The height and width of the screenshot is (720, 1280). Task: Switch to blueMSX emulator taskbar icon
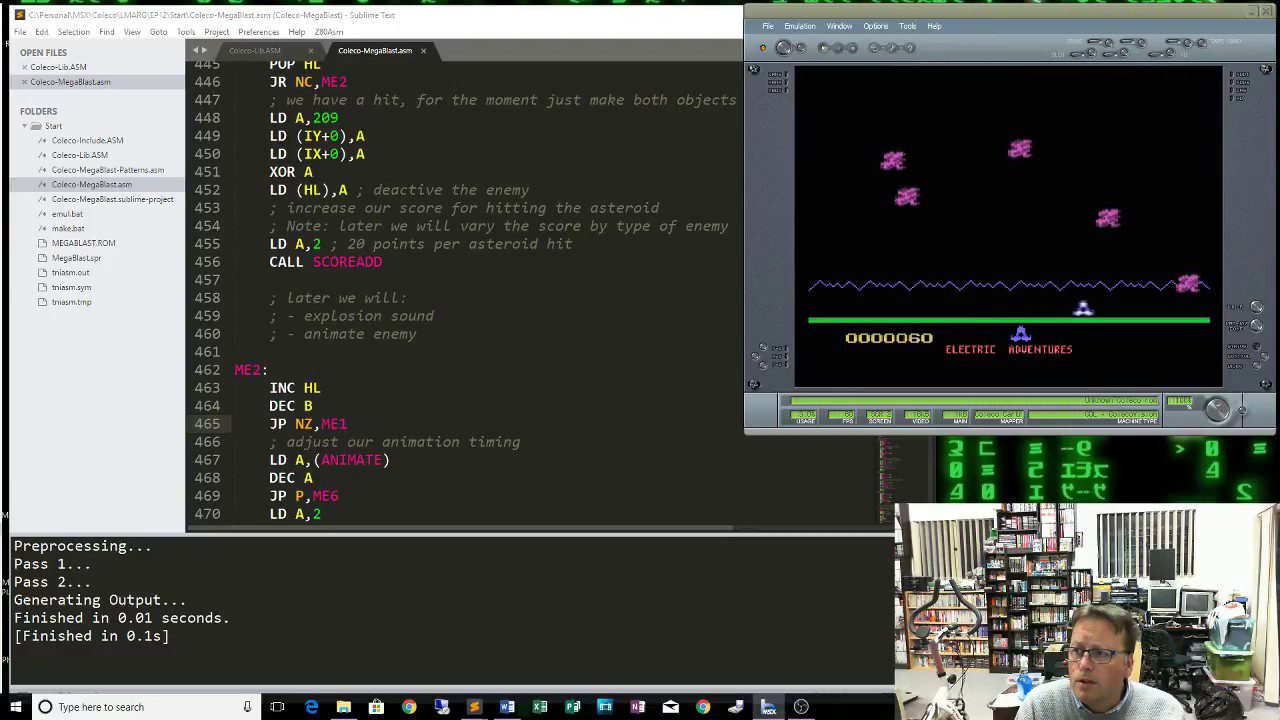click(x=768, y=707)
